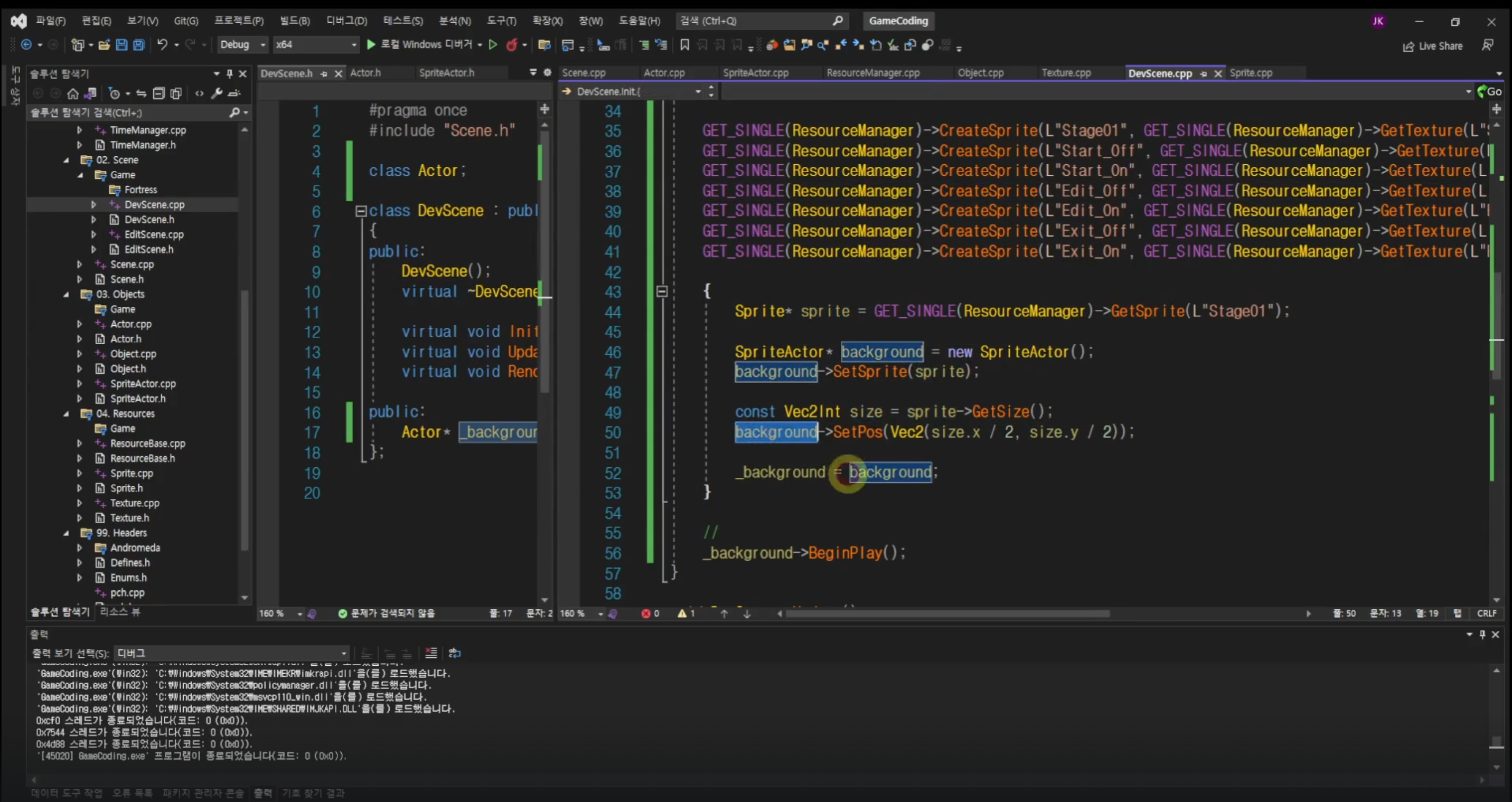The height and width of the screenshot is (802, 1512).
Task: Open 오류 목록 tab at the bottom
Action: click(132, 793)
